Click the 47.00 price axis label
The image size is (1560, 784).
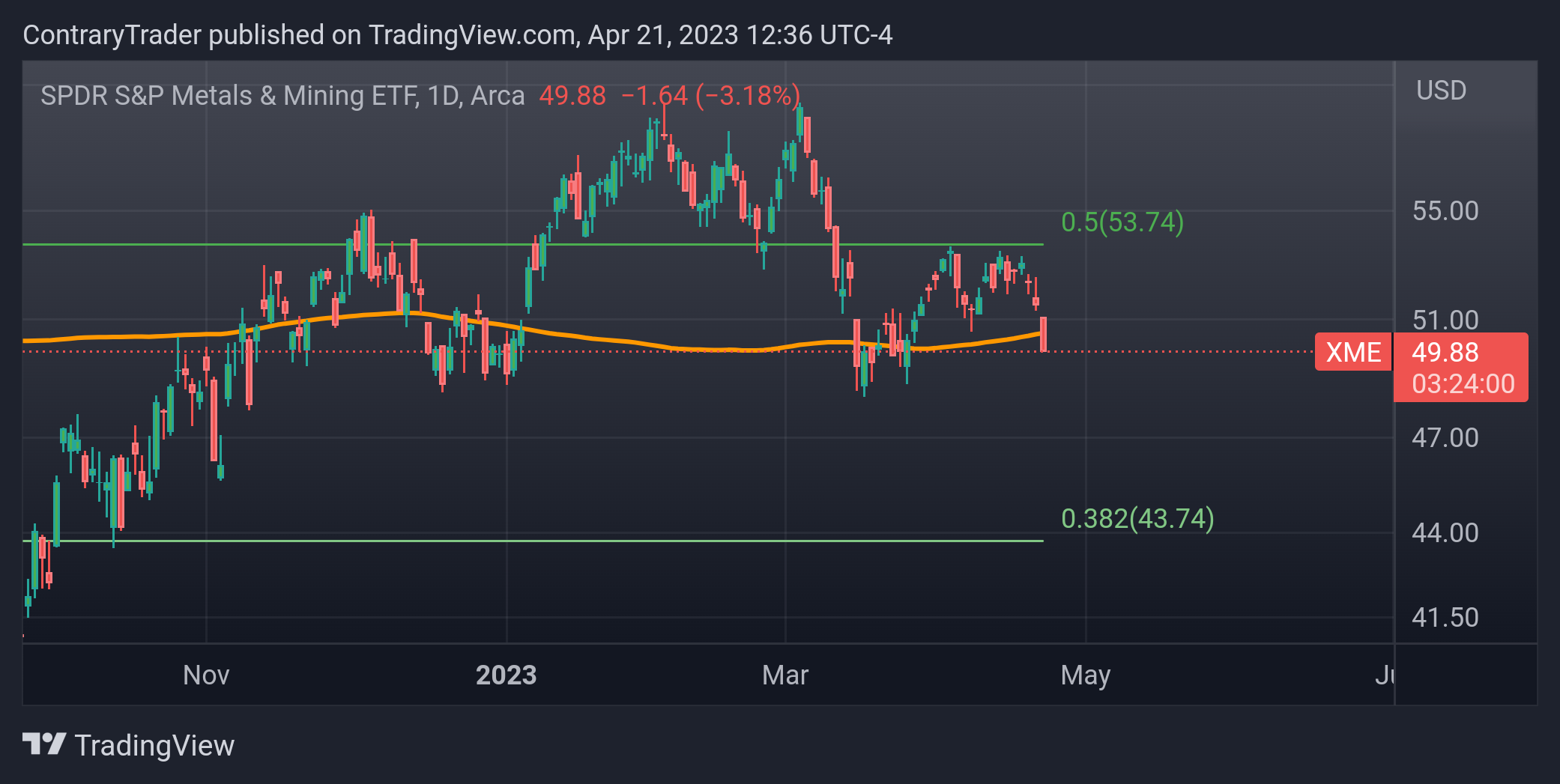[1445, 438]
